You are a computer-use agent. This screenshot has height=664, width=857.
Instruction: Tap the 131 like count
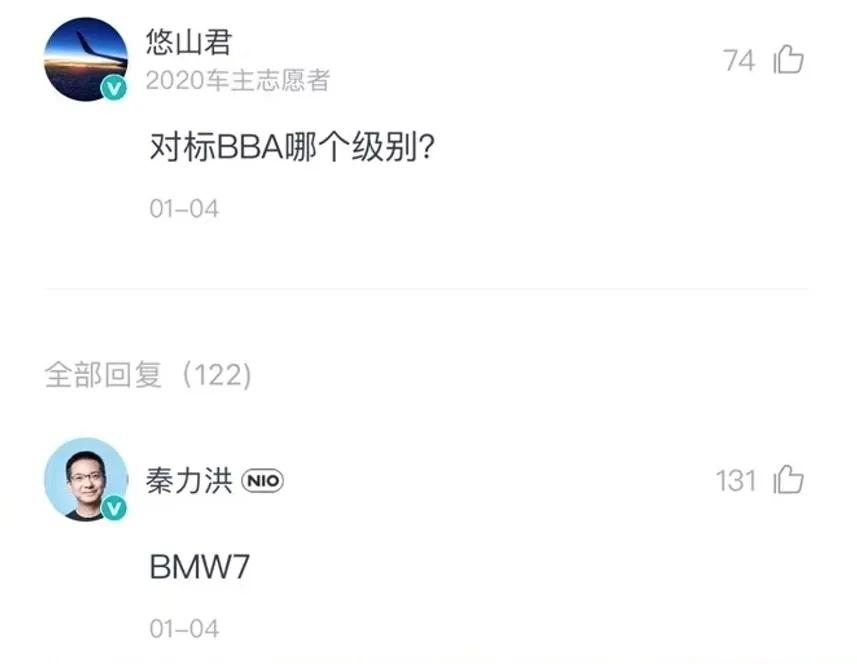[736, 481]
